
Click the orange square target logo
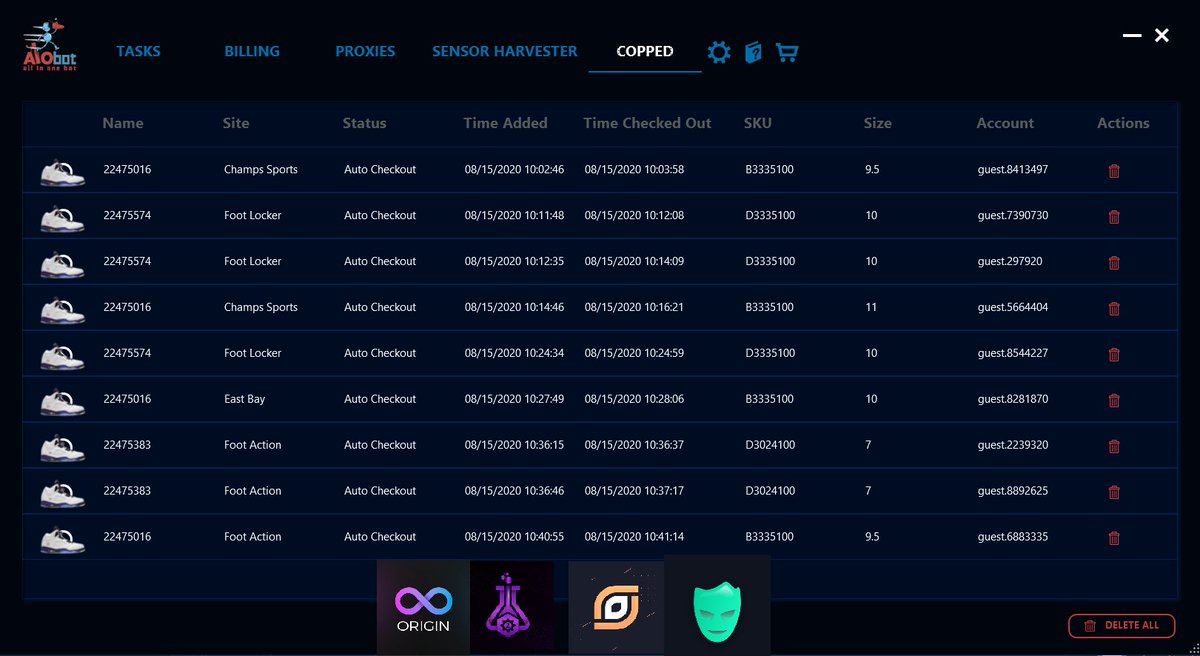[616, 608]
